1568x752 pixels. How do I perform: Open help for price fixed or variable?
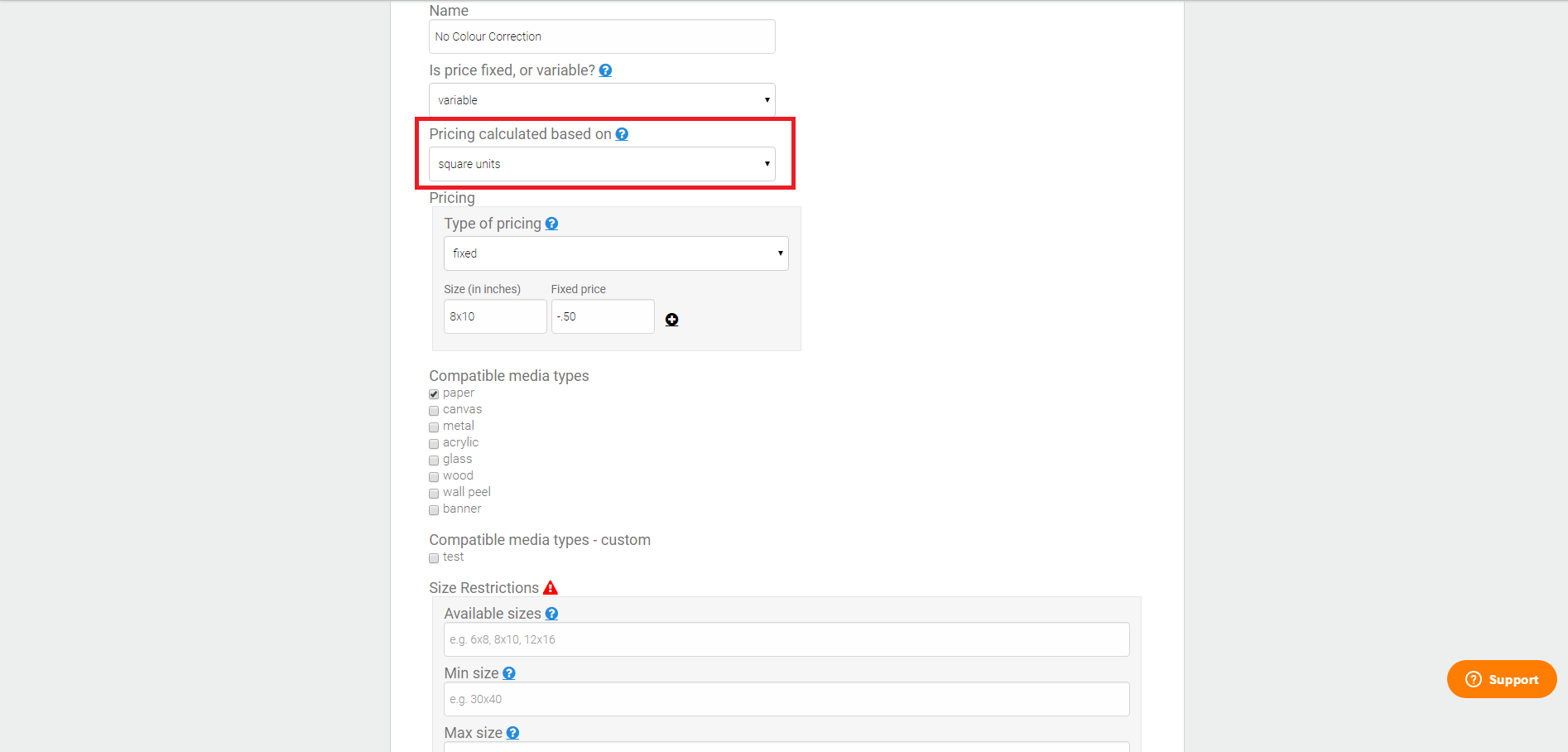tap(605, 70)
